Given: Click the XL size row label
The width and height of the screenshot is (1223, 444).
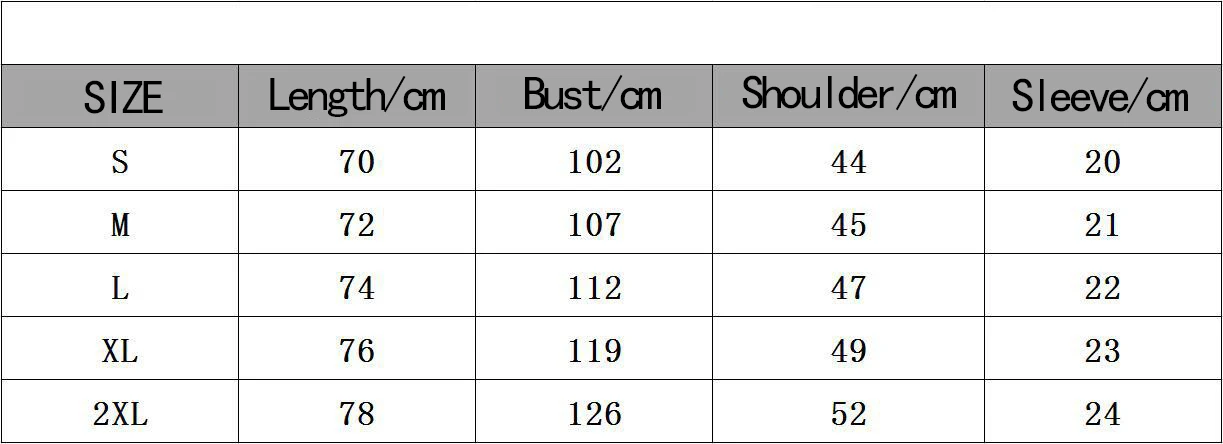Looking at the screenshot, I should [x=120, y=350].
